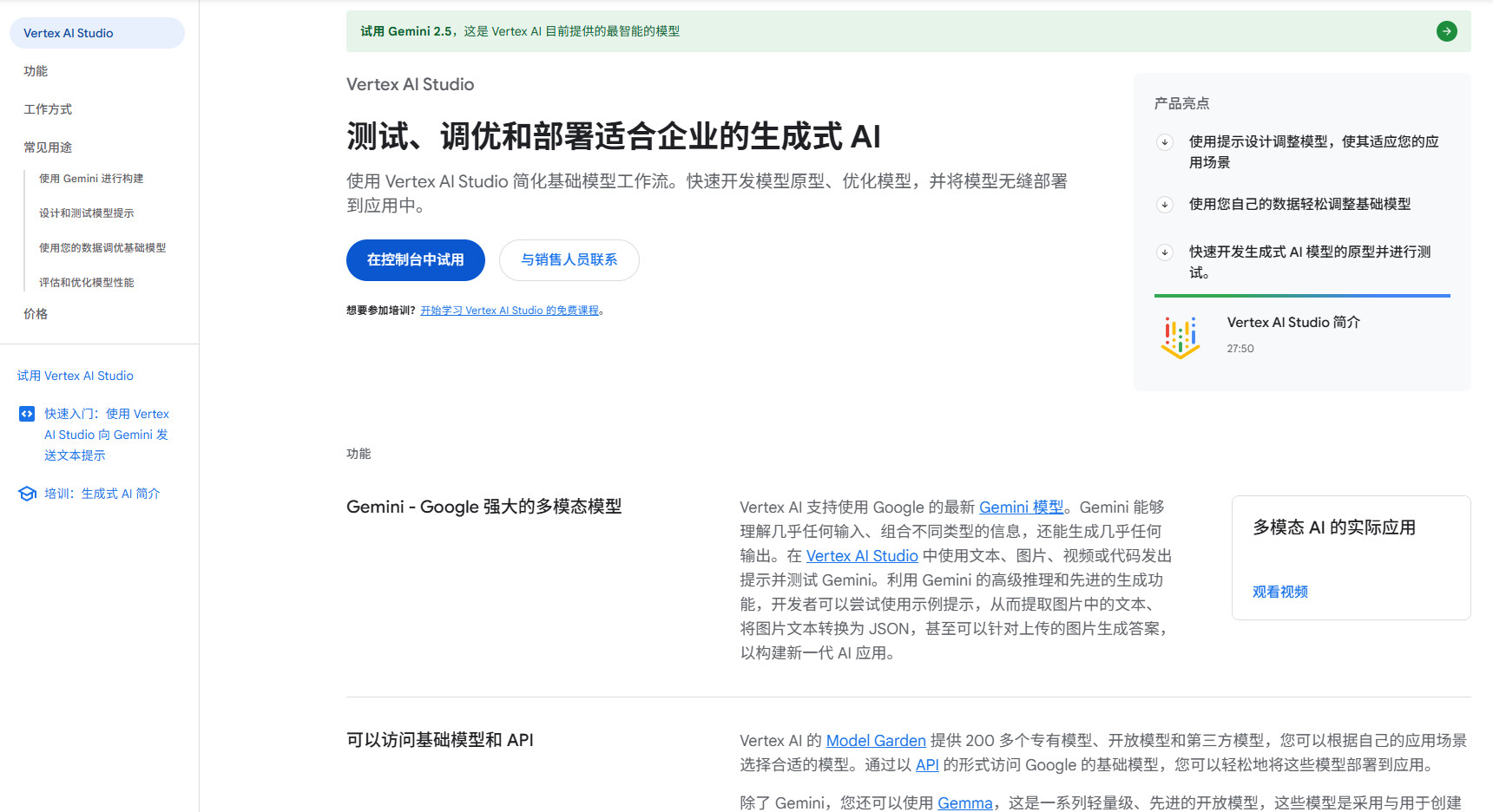The height and width of the screenshot is (812, 1493).
Task: Select Vertex AI Studio in the sidebar
Action: click(x=69, y=33)
